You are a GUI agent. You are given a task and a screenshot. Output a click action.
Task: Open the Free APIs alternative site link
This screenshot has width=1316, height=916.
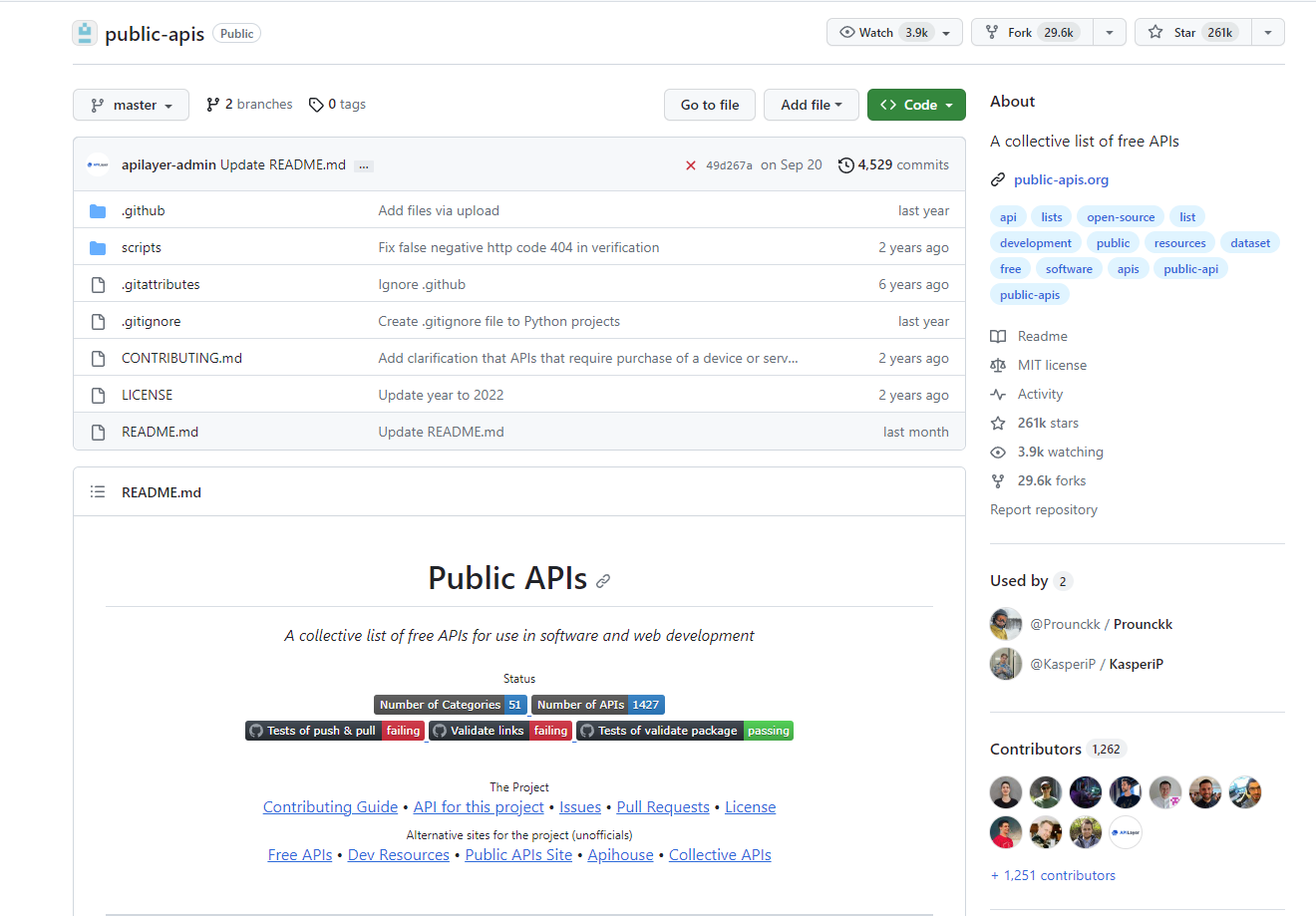300,855
